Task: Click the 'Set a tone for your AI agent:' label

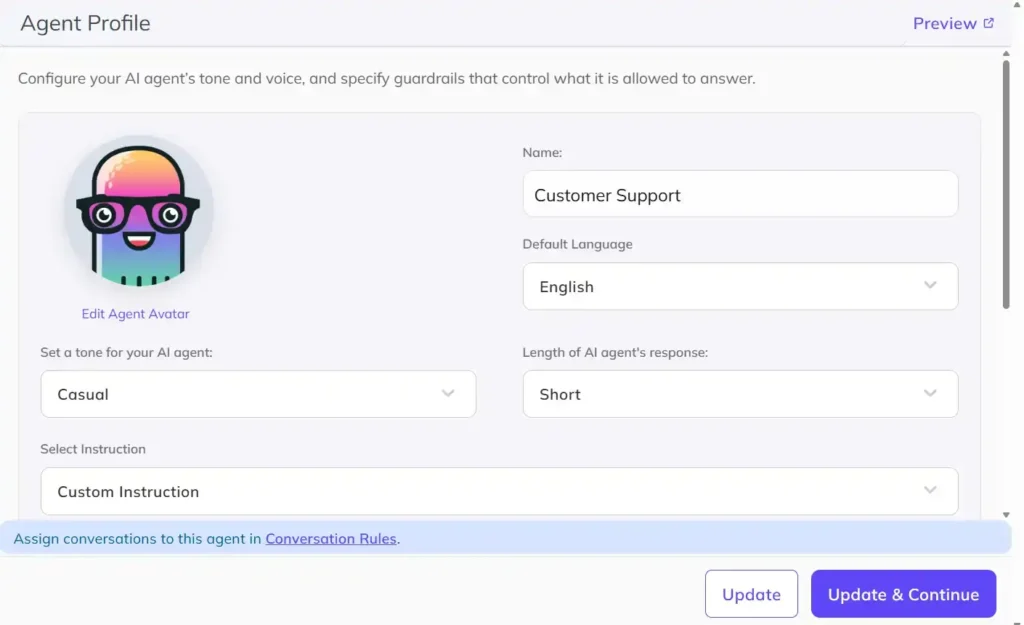Action: 126,352
